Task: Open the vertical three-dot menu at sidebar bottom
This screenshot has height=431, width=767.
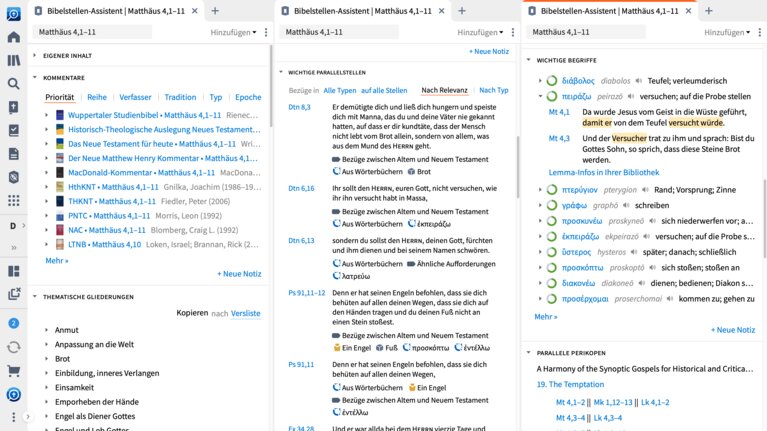Action: tap(14, 417)
